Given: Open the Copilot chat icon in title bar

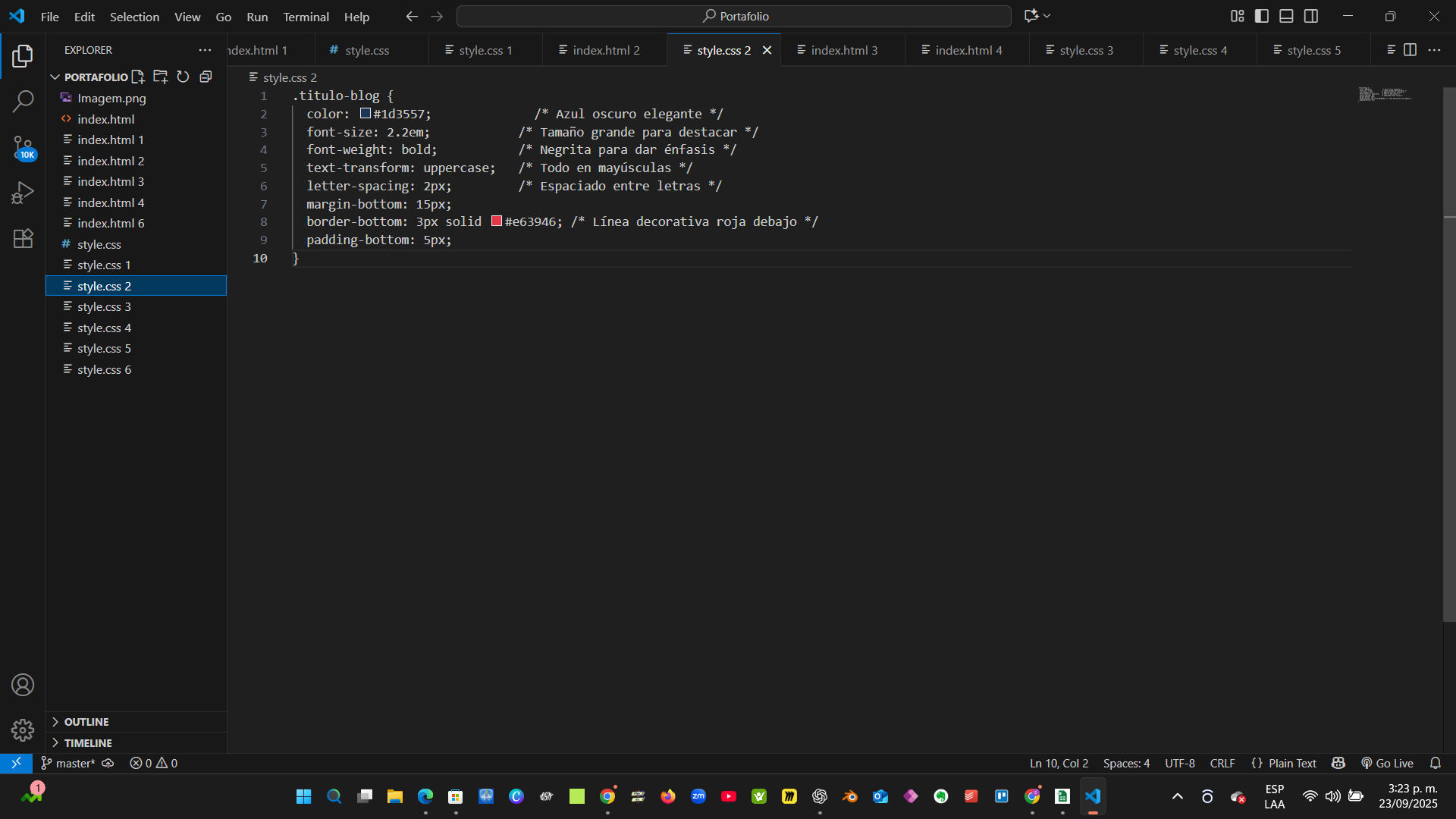Looking at the screenshot, I should coord(1031,16).
